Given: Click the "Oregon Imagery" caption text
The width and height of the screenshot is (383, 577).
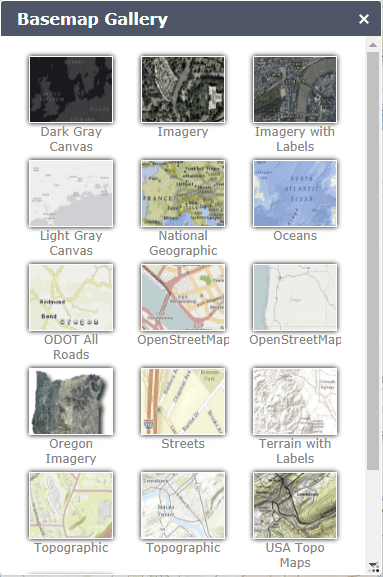Looking at the screenshot, I should (x=71, y=451).
